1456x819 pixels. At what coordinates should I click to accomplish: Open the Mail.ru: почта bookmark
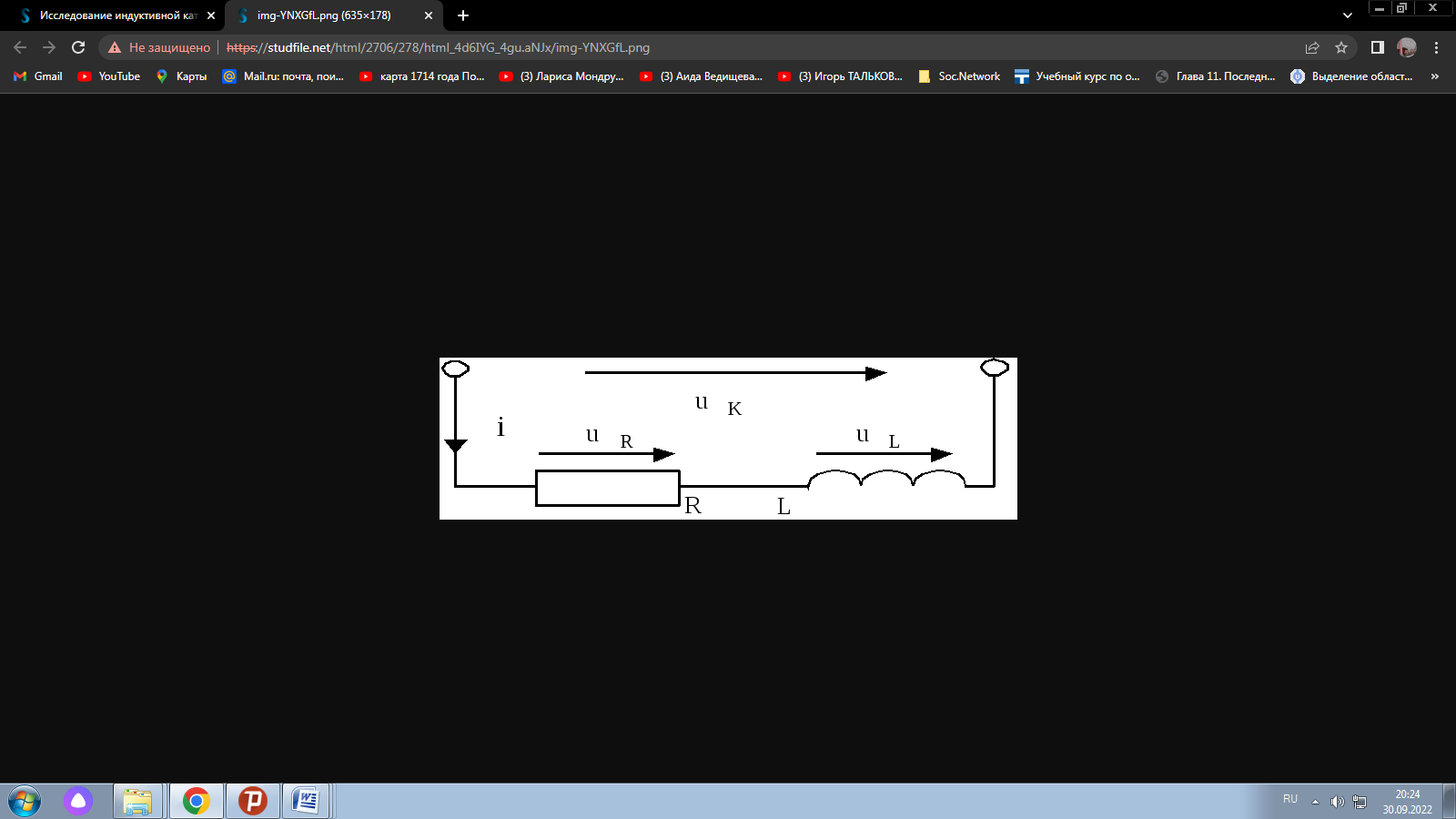click(x=283, y=76)
